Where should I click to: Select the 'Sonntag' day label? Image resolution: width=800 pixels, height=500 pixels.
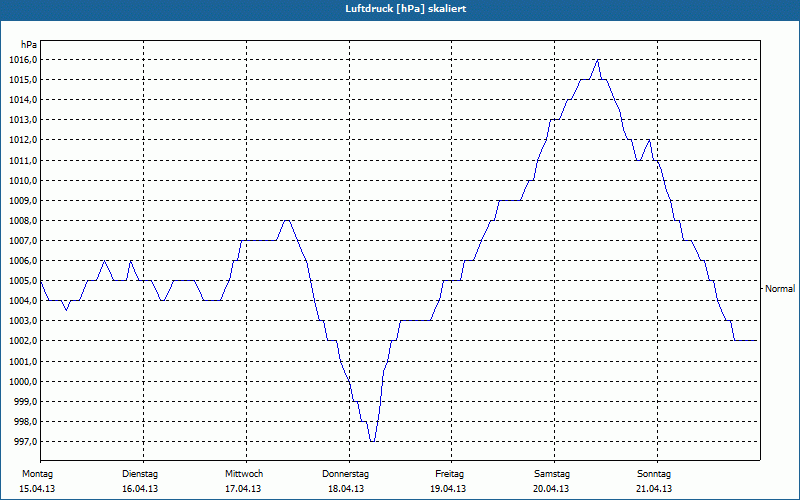click(x=654, y=474)
